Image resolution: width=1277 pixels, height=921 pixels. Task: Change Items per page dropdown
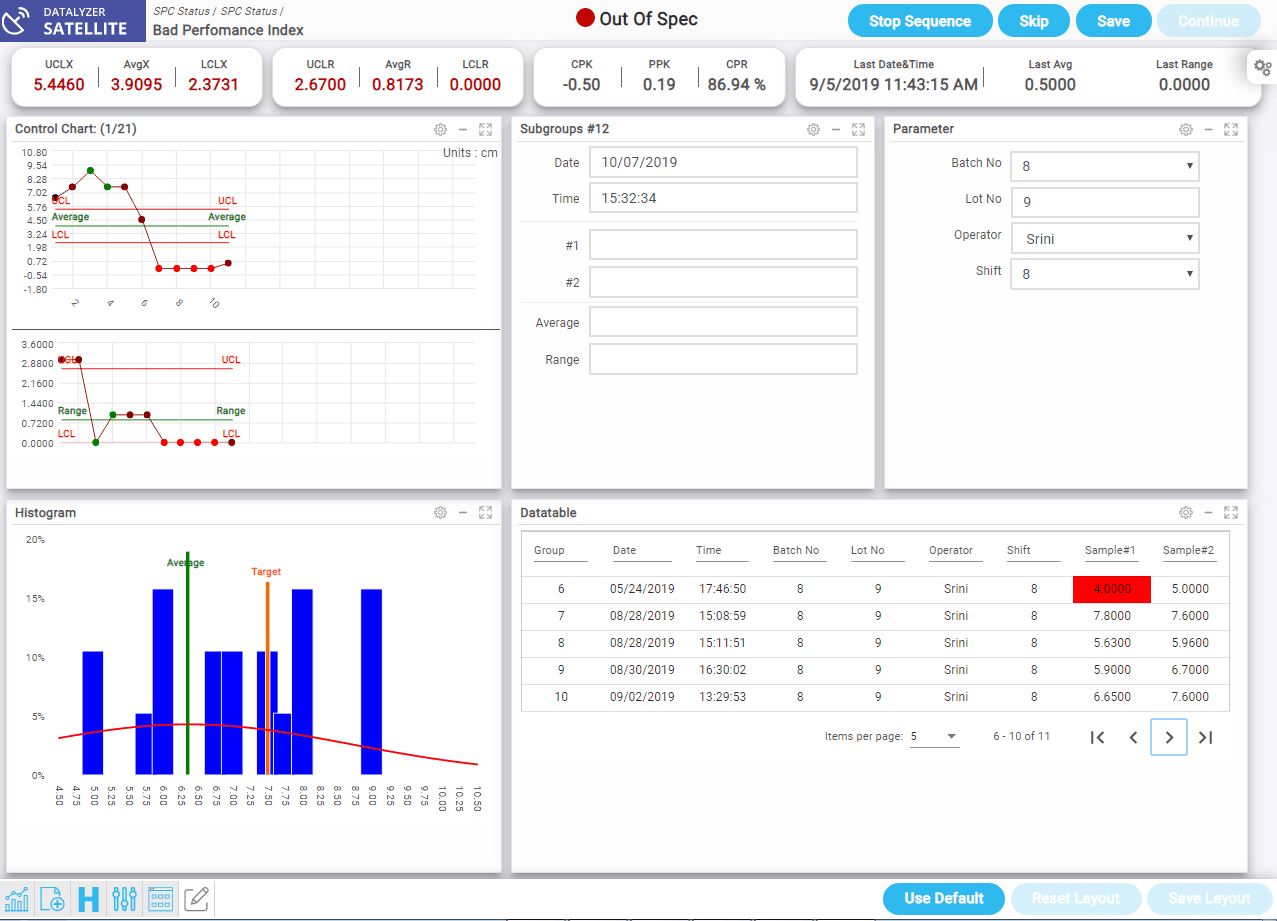934,737
